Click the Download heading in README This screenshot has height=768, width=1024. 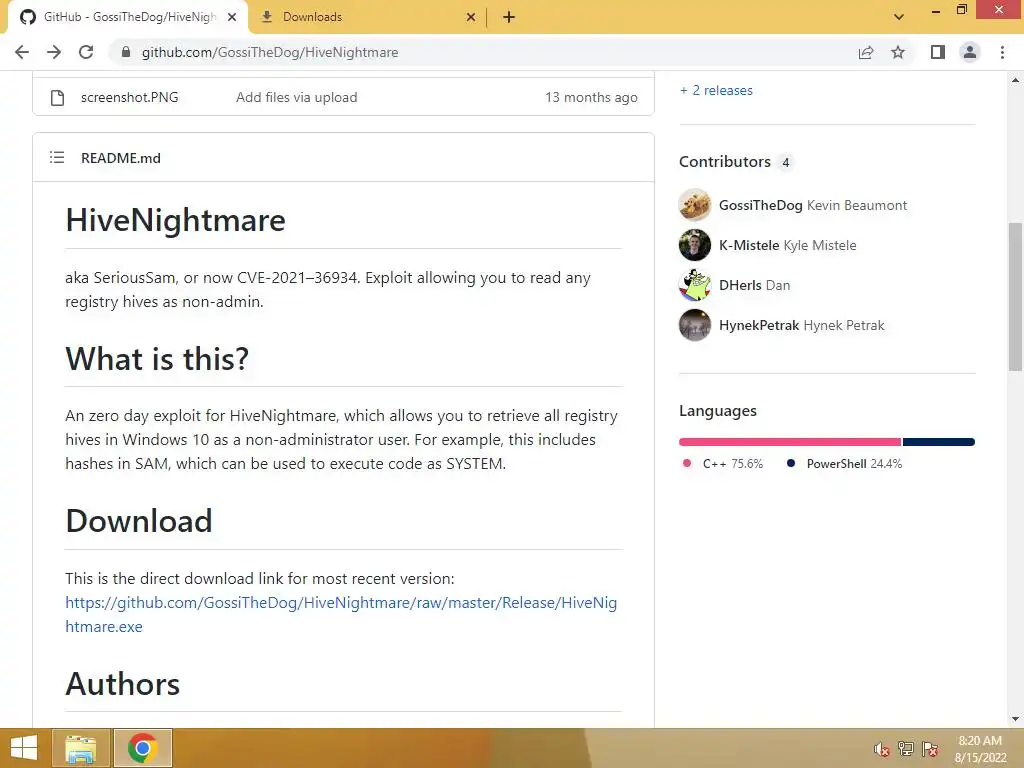click(139, 520)
